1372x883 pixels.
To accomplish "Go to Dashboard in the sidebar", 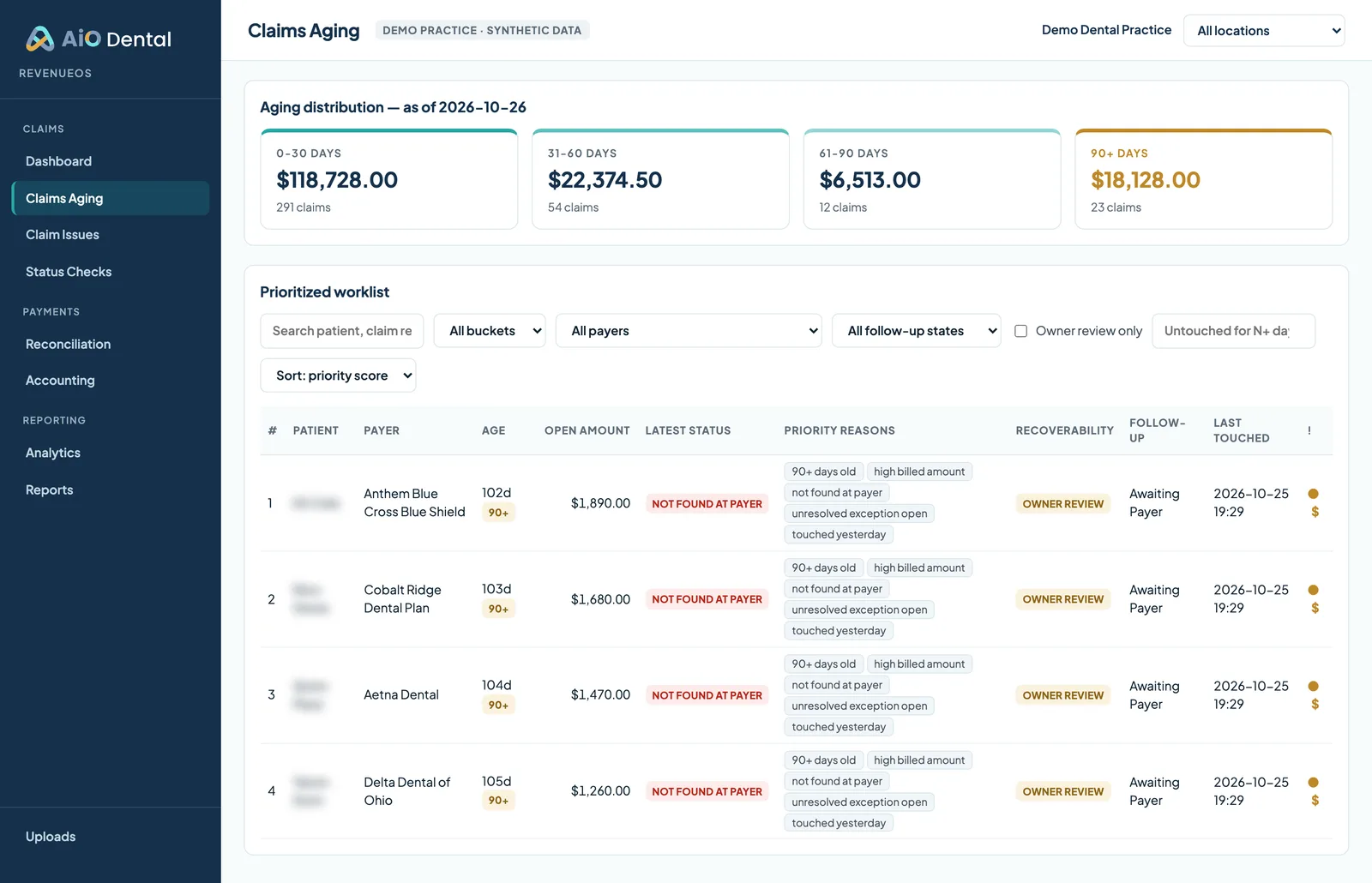I will (x=111, y=161).
